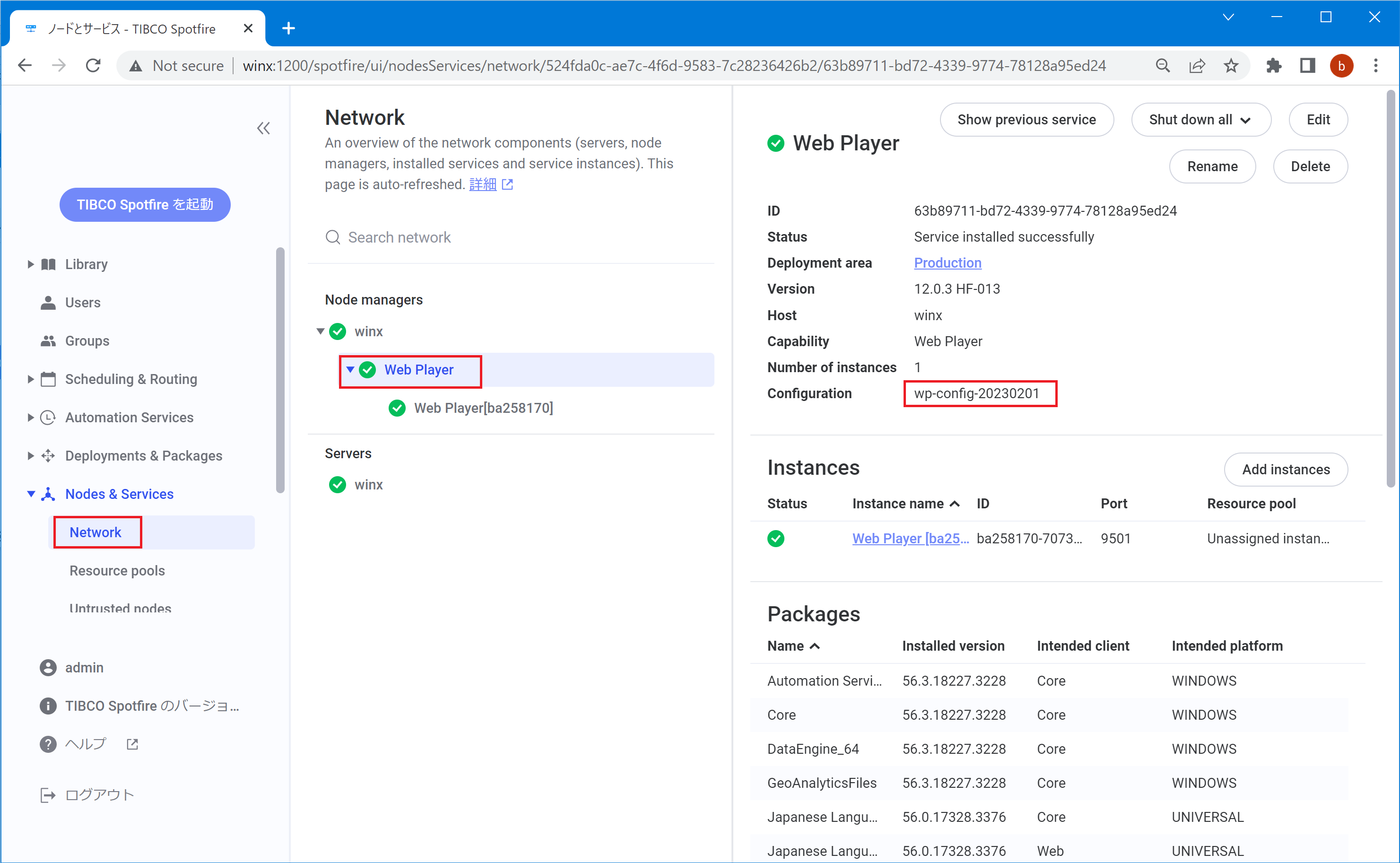Open the Web Player [ba25... instance link
The height and width of the screenshot is (863, 1400).
coord(910,538)
